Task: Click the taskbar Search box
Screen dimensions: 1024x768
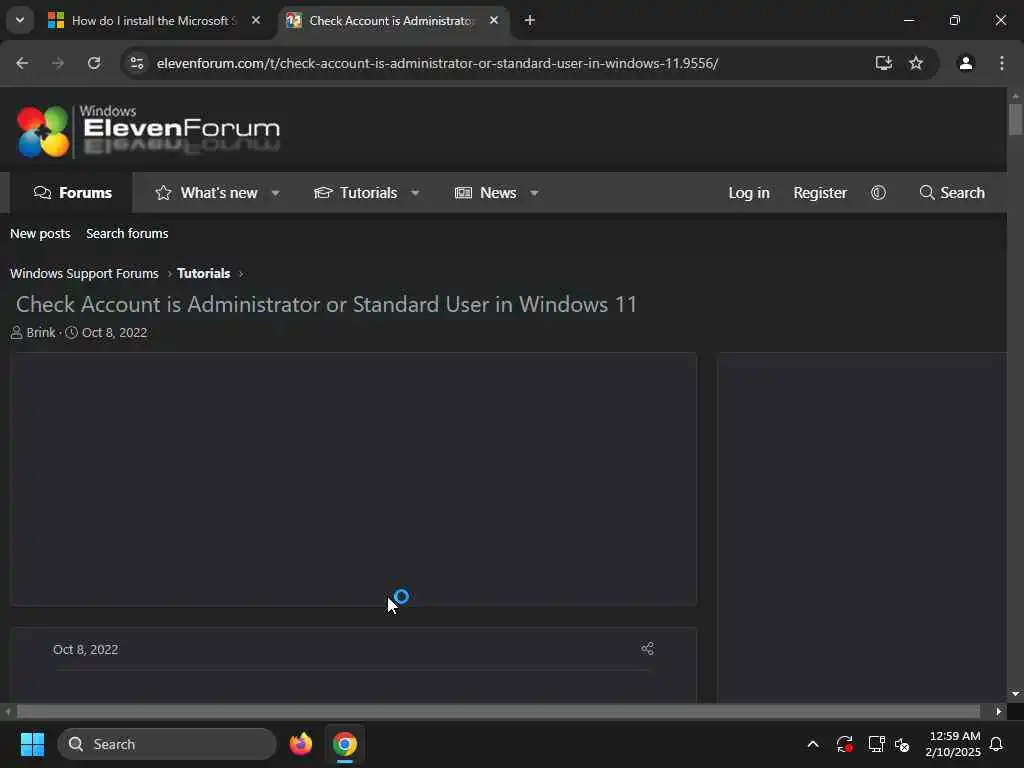Action: 167,744
